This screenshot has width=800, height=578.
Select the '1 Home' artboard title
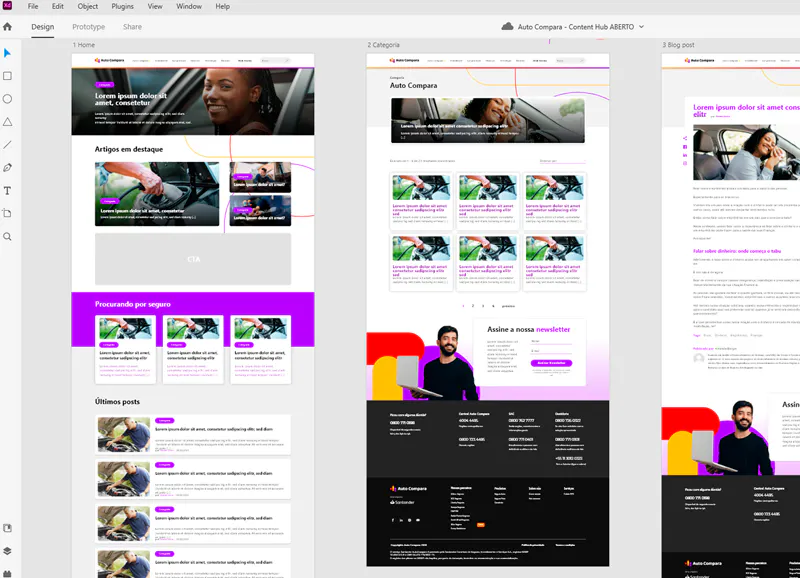click(84, 45)
